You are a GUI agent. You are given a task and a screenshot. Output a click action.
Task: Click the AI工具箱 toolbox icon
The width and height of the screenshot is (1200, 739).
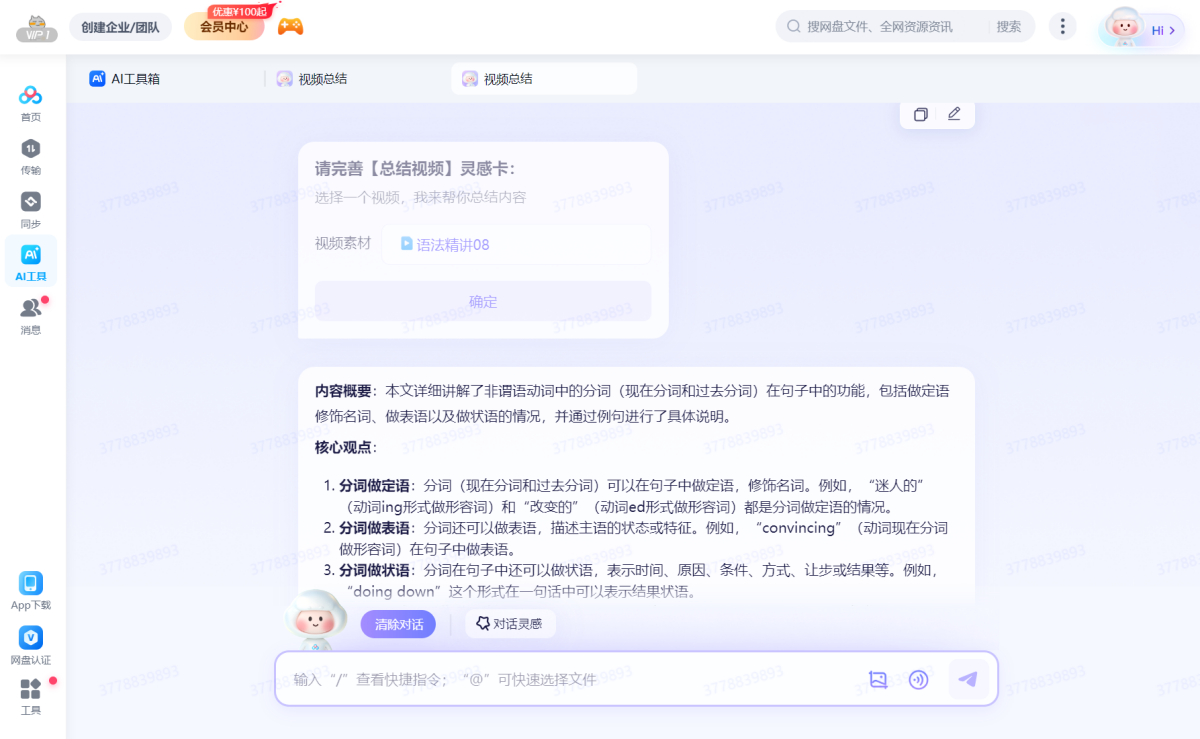97,78
